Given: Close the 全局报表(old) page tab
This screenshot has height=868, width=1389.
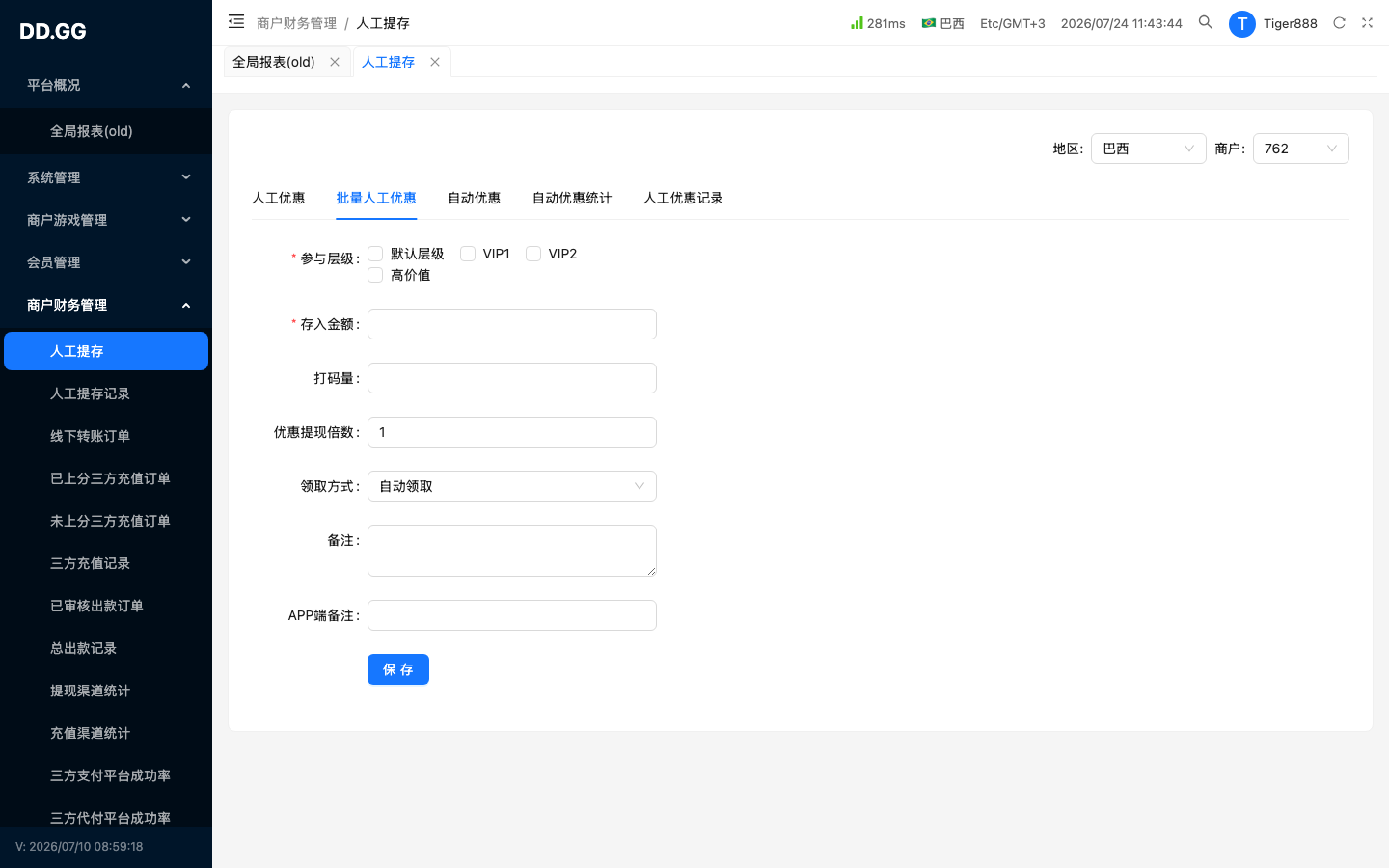Looking at the screenshot, I should coord(335,62).
